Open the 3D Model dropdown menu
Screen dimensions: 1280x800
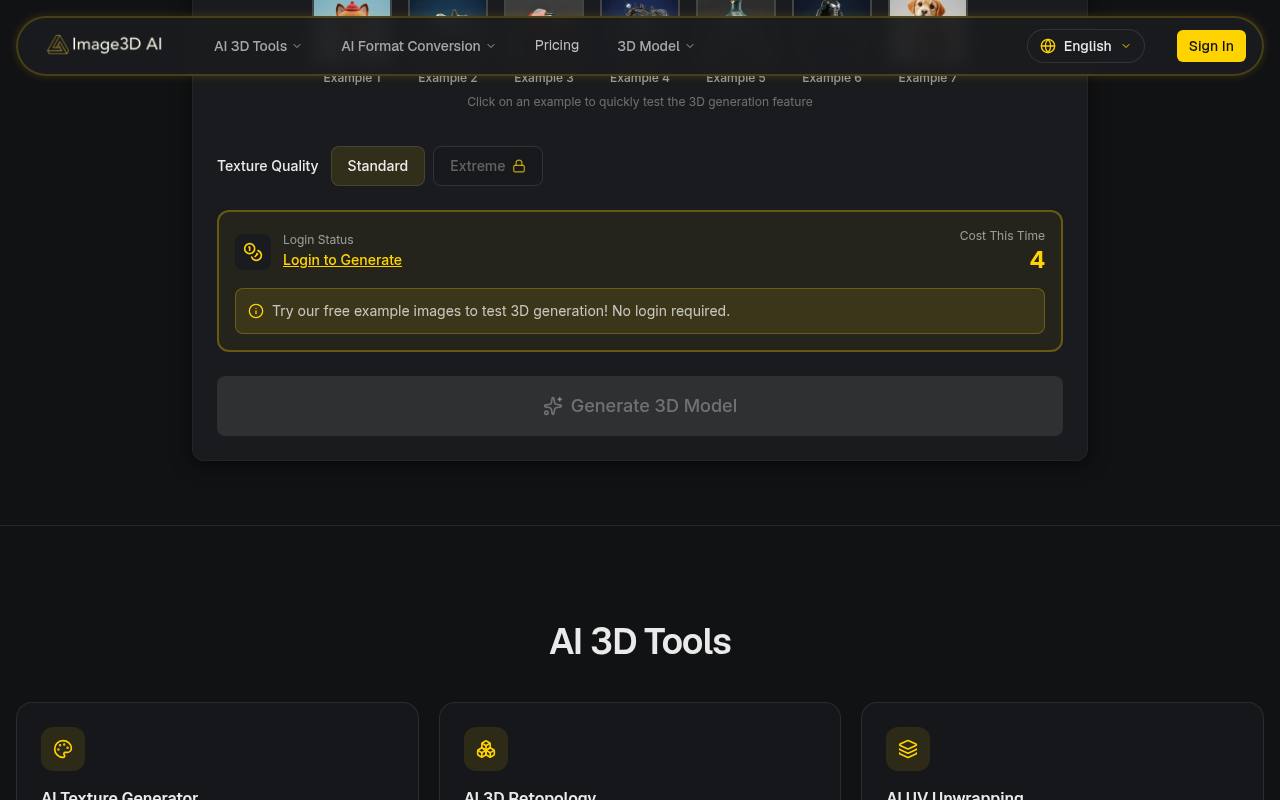coord(655,46)
